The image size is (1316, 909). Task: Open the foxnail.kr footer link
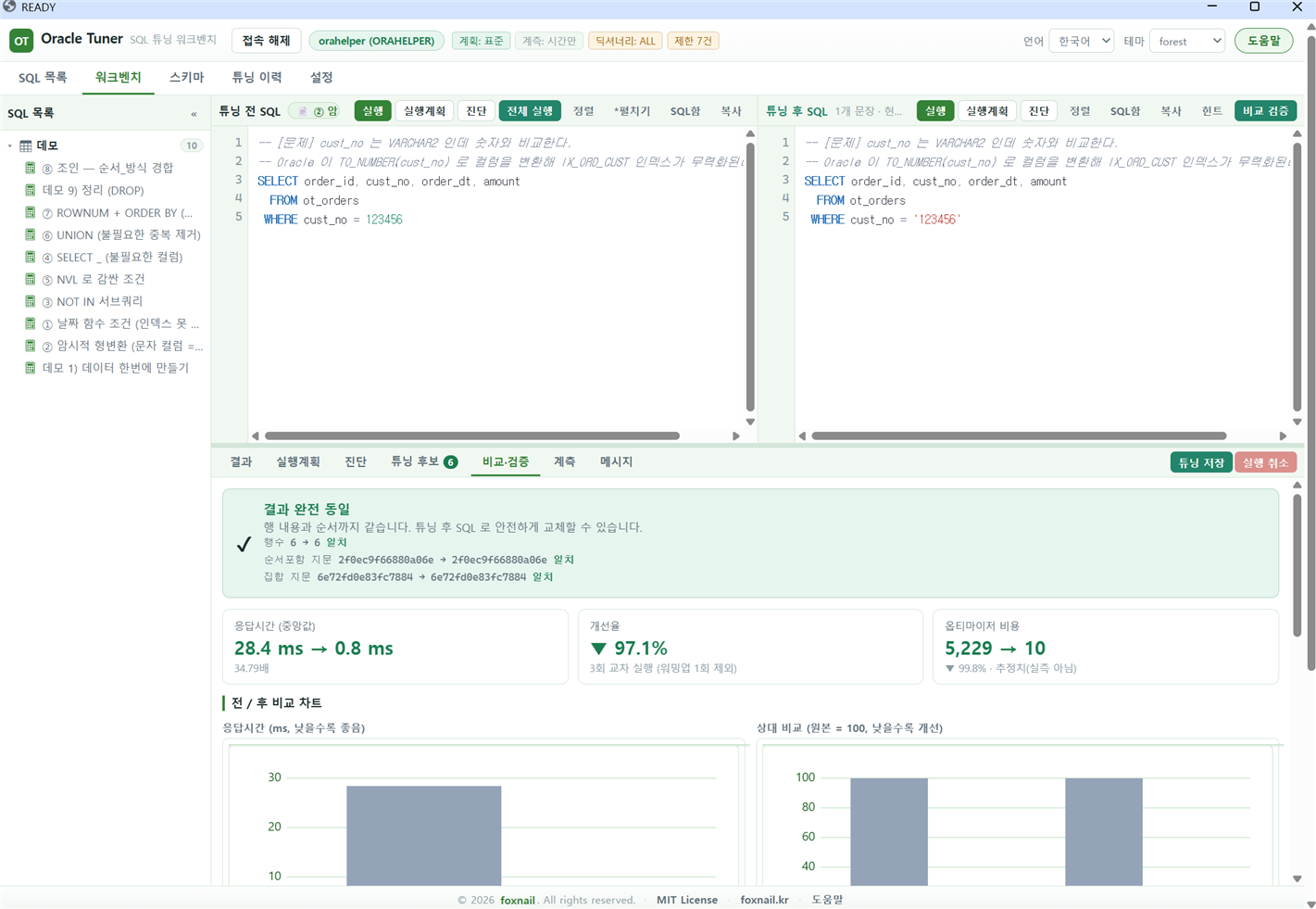coord(764,900)
